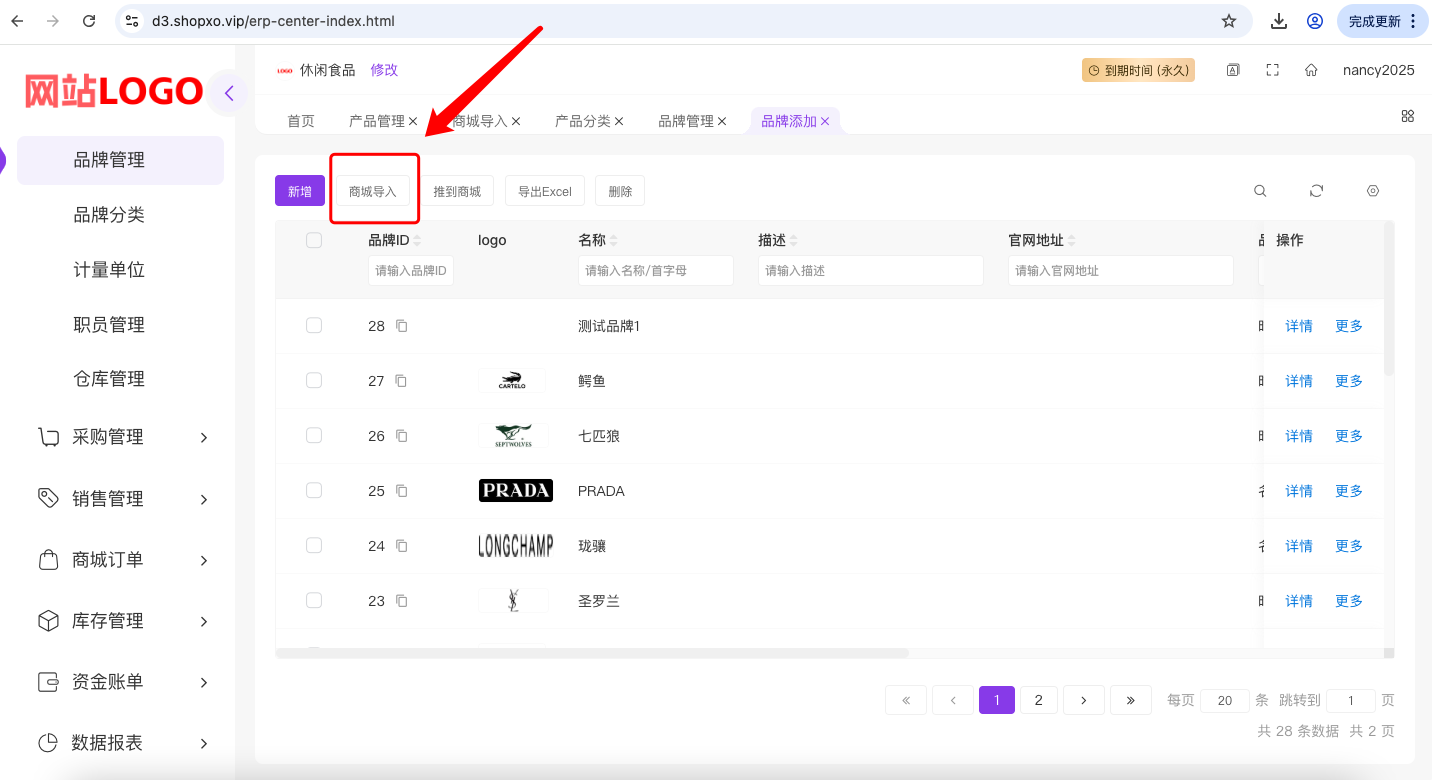This screenshot has height=780, width=1432.
Task: Click the browser site info icon in the address bar
Action: tap(133, 21)
